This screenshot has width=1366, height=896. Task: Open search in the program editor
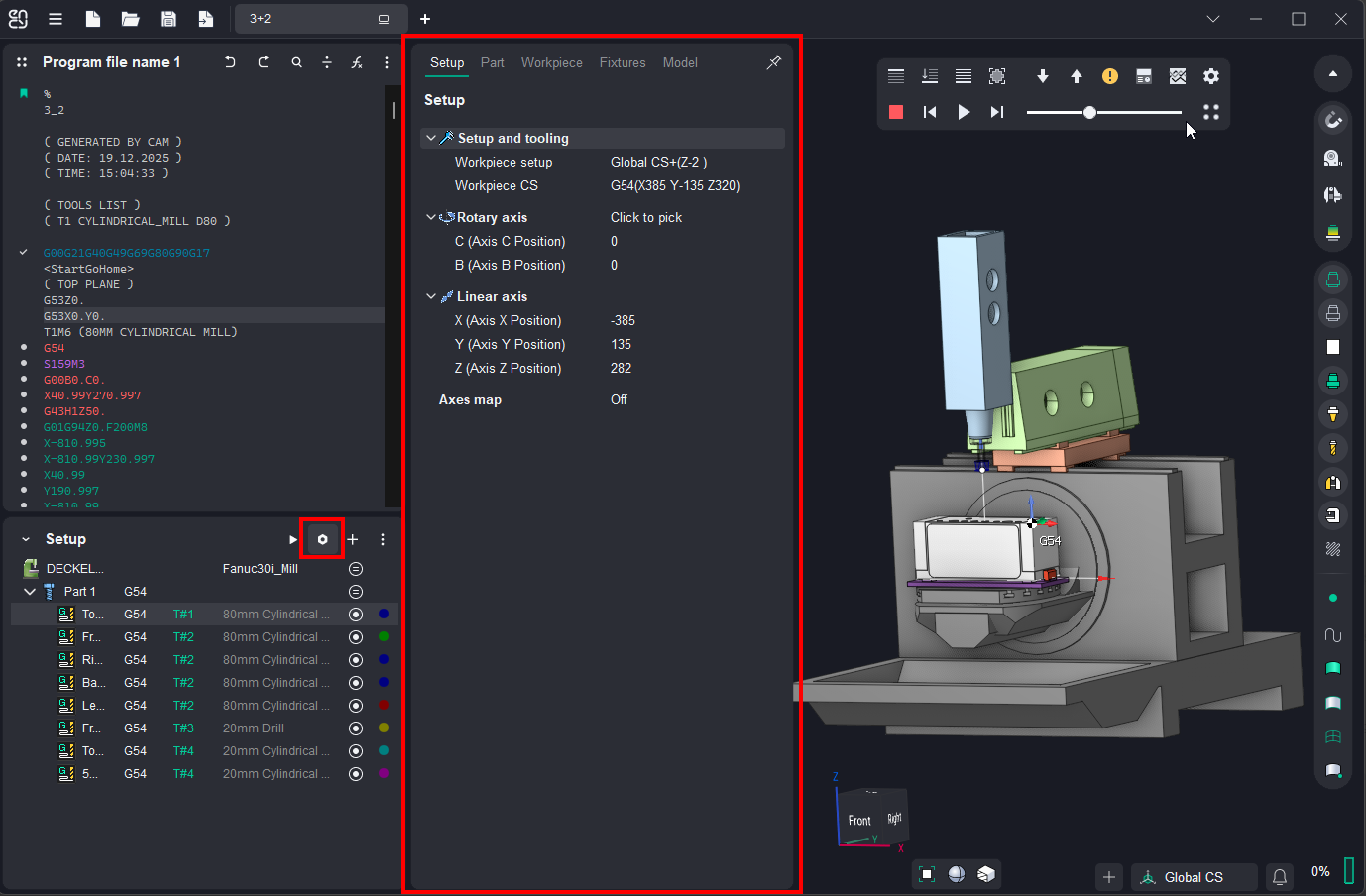coord(296,62)
